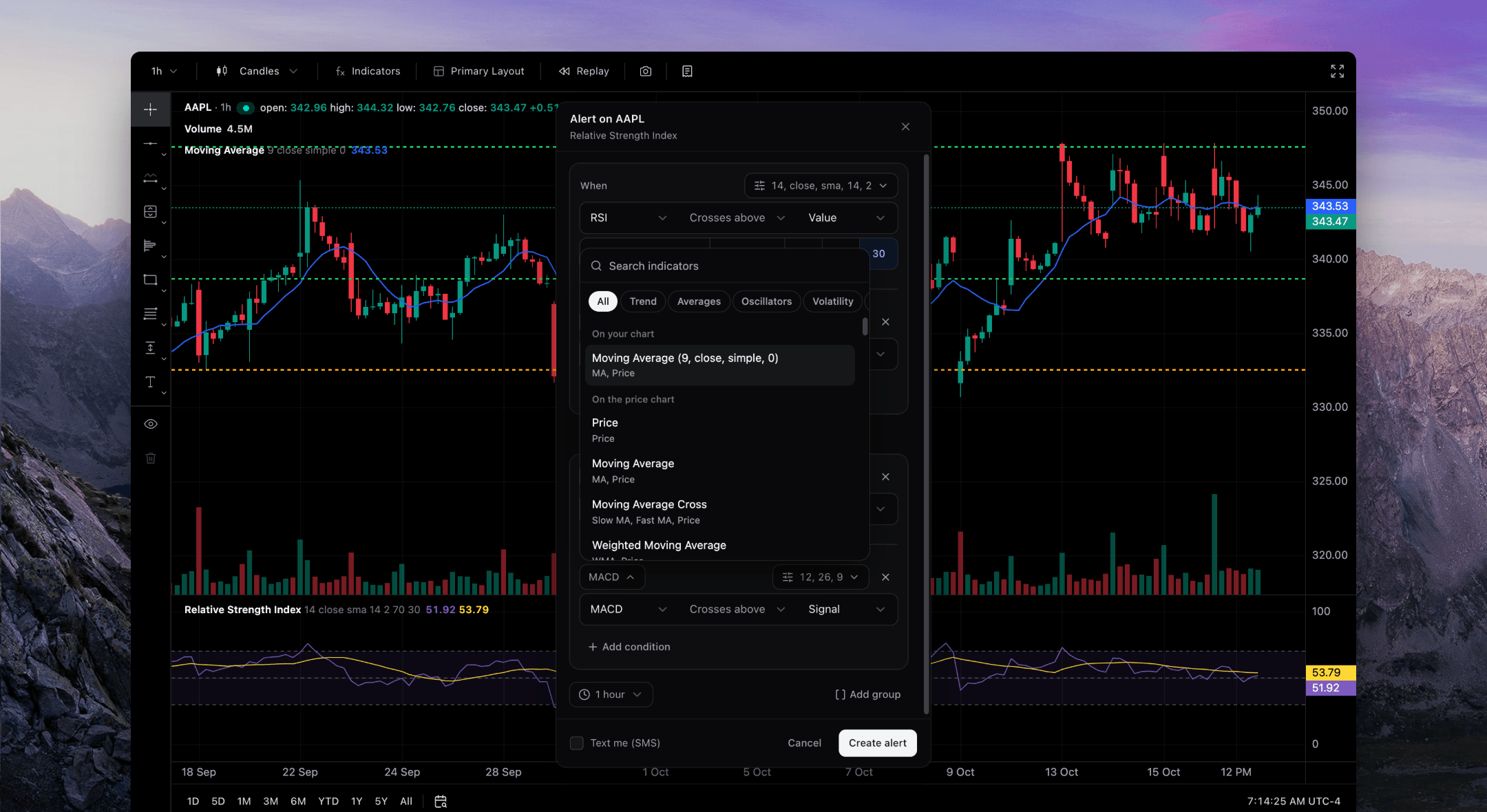1487x812 pixels.
Task: Expand the Crosses above dropdown for RSI
Action: pyautogui.click(x=737, y=217)
